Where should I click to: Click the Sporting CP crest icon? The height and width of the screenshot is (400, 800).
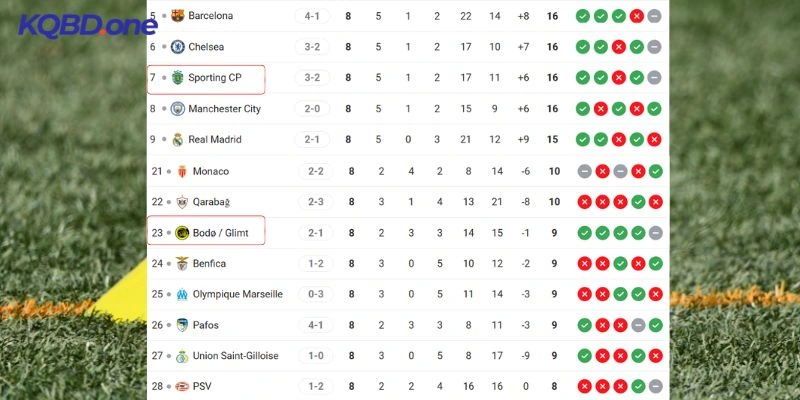(177, 78)
